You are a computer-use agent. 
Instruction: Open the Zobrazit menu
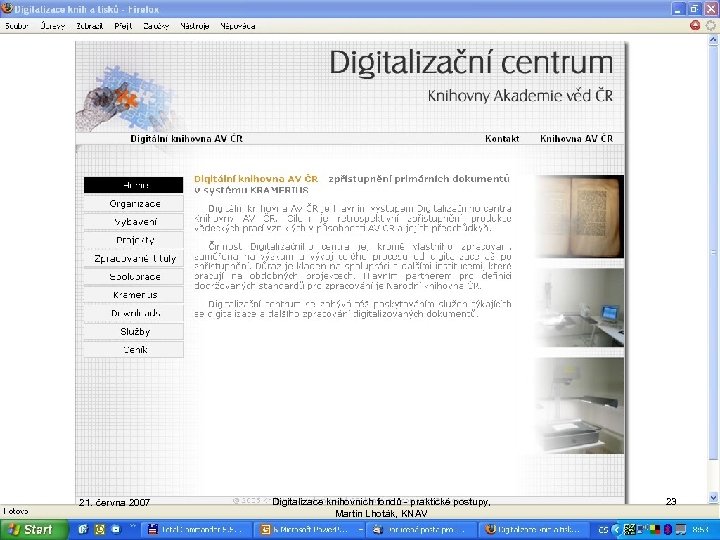(x=90, y=26)
